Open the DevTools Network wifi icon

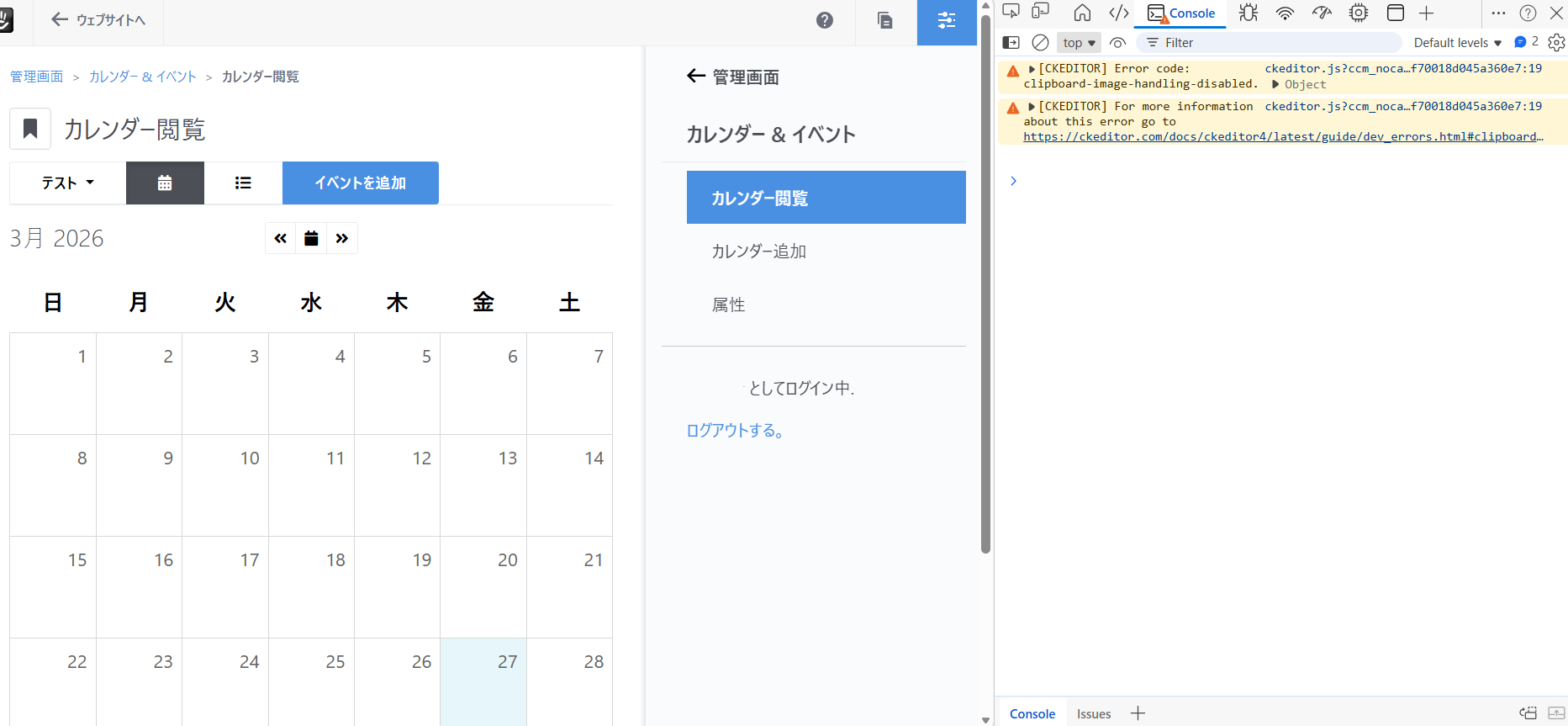pos(1285,13)
